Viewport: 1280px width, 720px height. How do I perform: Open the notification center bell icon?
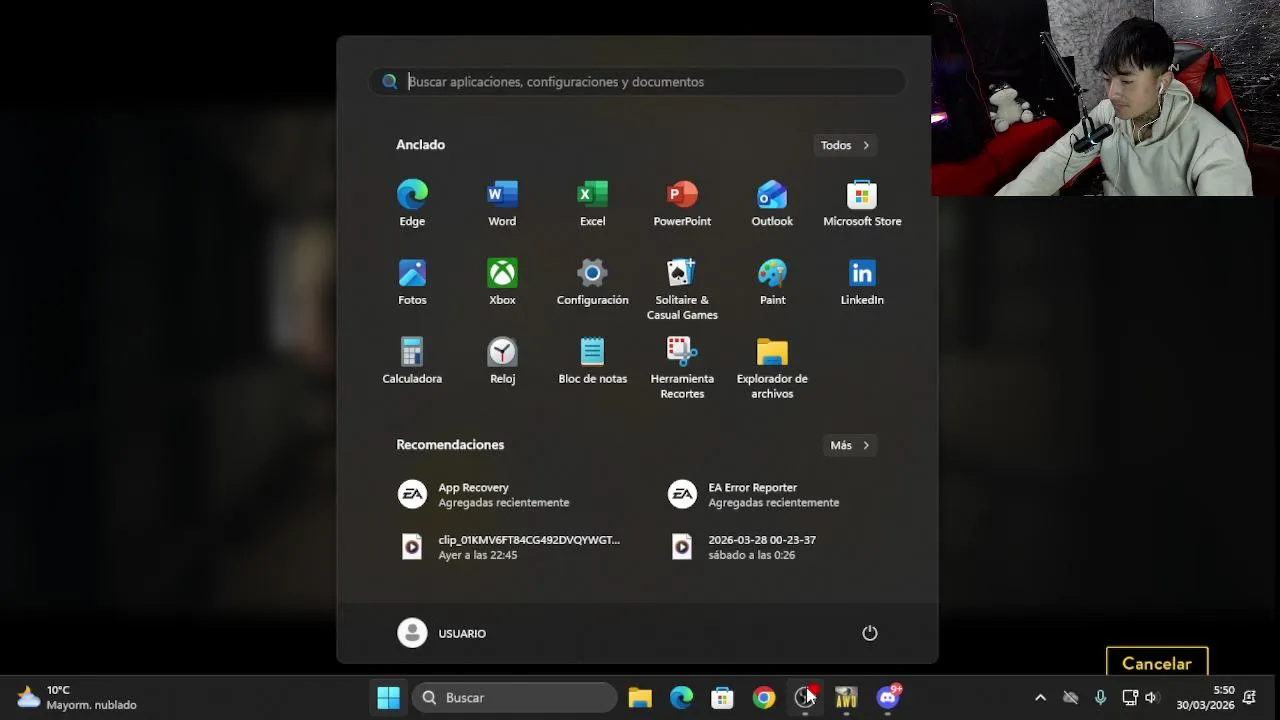click(x=1249, y=698)
